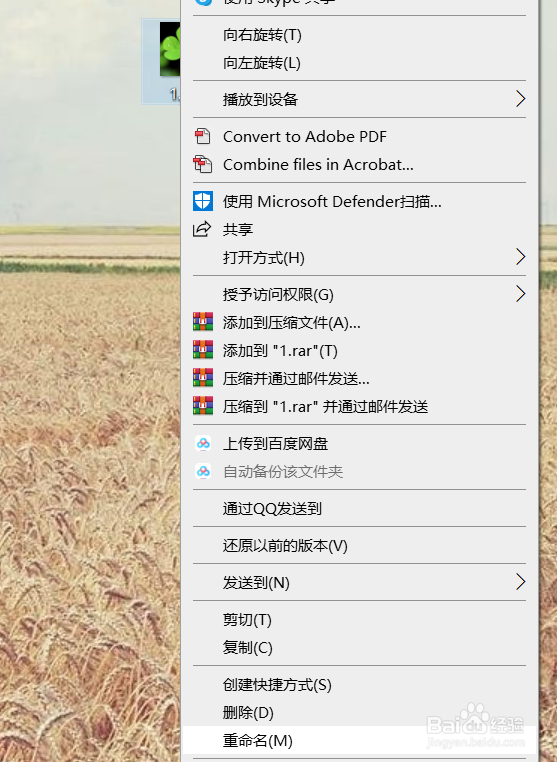The width and height of the screenshot is (557, 762).
Task: Click the WinRAR icon next to 压缩并通过邮件发送...
Action: 203,378
